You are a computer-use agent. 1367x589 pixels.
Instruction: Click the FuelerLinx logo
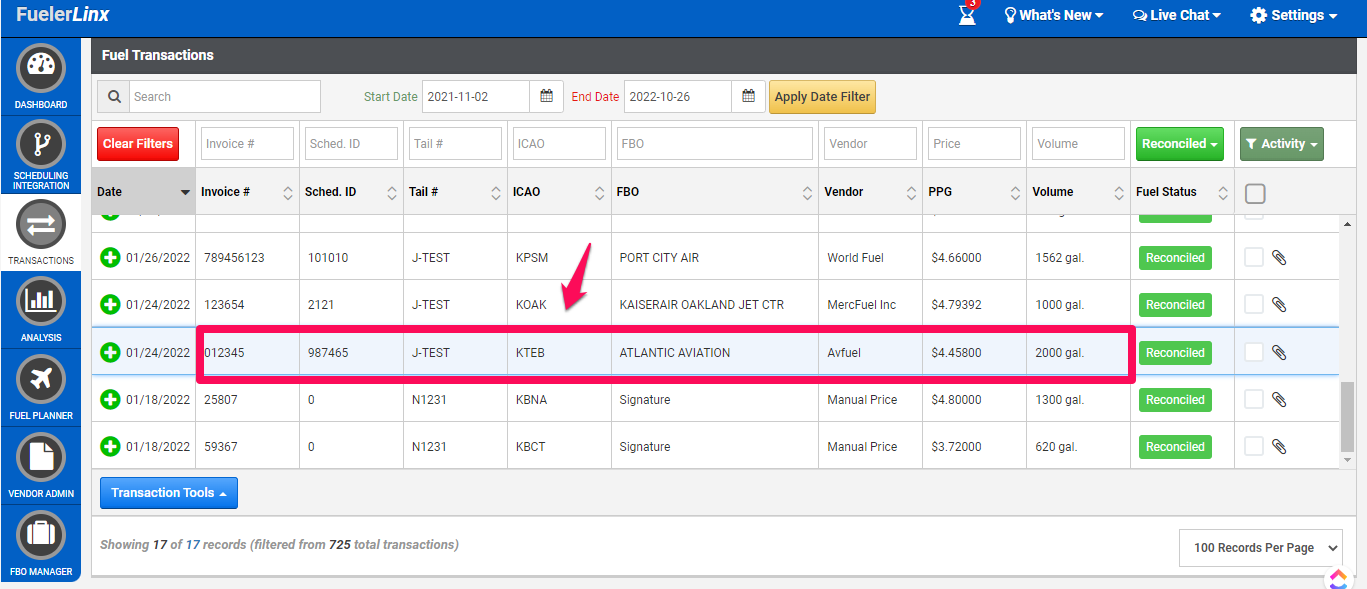62,15
